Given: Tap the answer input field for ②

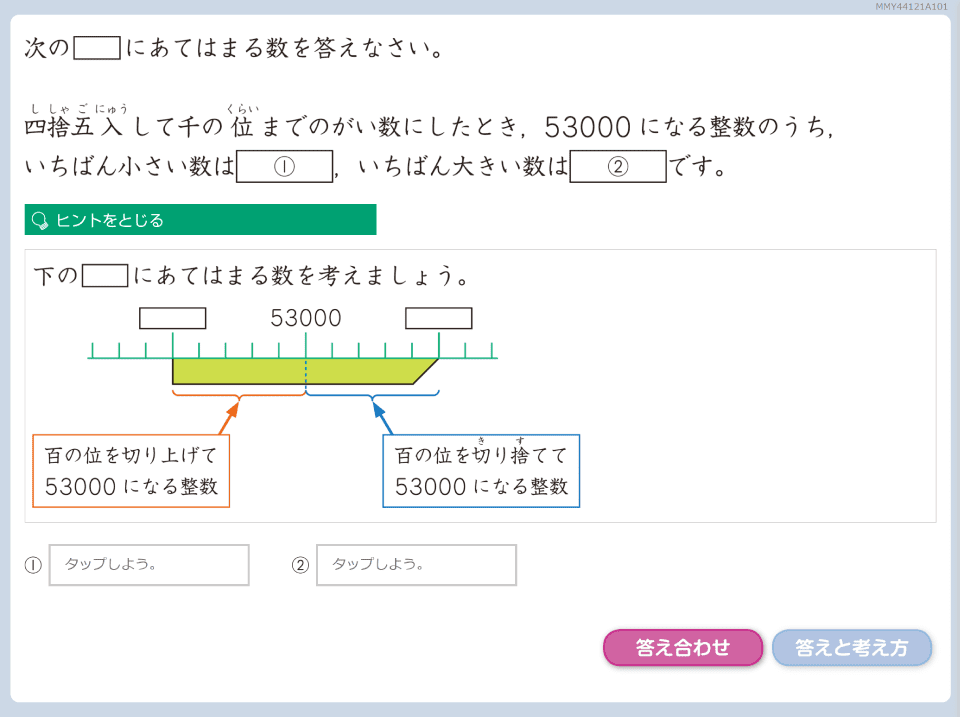Looking at the screenshot, I should (416, 565).
